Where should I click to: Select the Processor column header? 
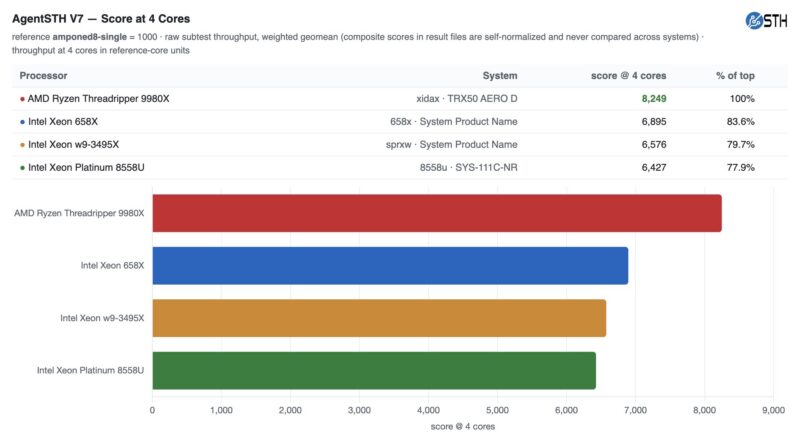click(43, 76)
